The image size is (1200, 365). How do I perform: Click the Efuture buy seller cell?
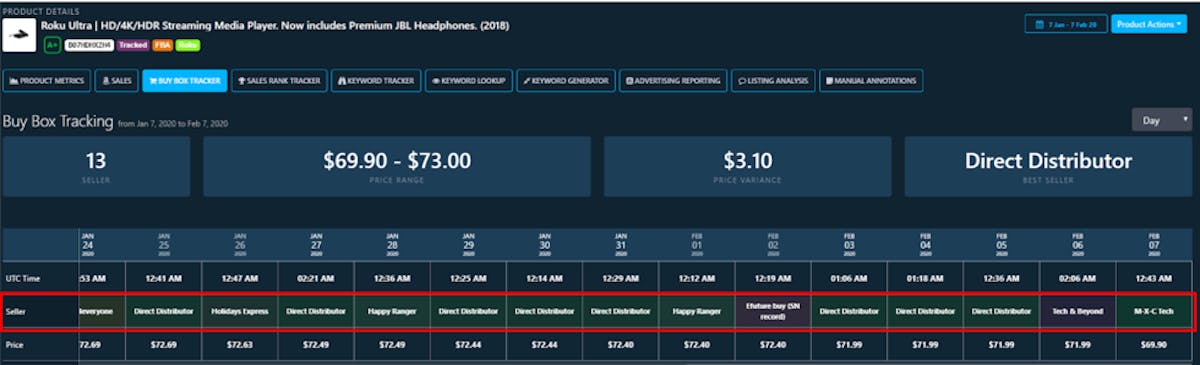pyautogui.click(x=772, y=311)
